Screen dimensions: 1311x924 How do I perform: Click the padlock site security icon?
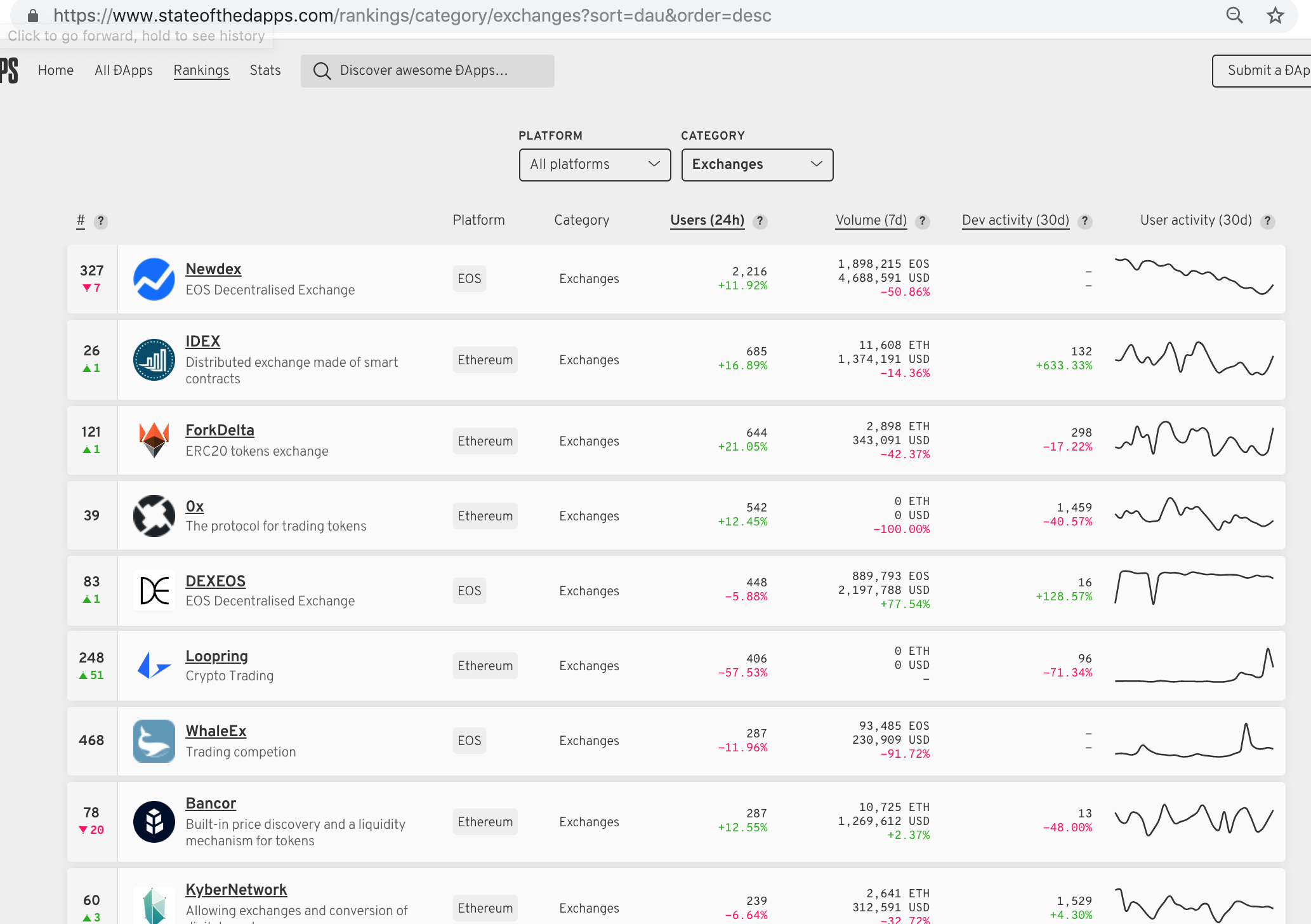33,15
